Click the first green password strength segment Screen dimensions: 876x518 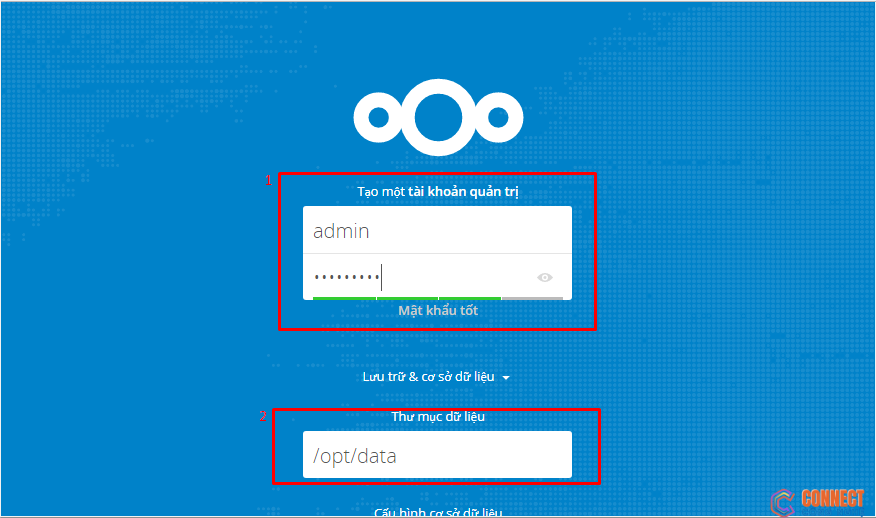coord(344,298)
